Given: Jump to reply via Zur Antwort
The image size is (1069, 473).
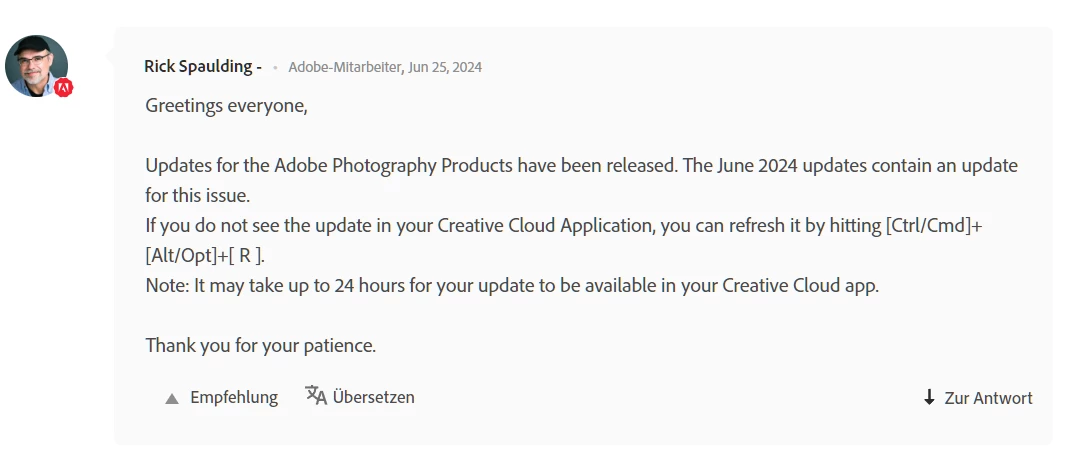Looking at the screenshot, I should coord(988,398).
